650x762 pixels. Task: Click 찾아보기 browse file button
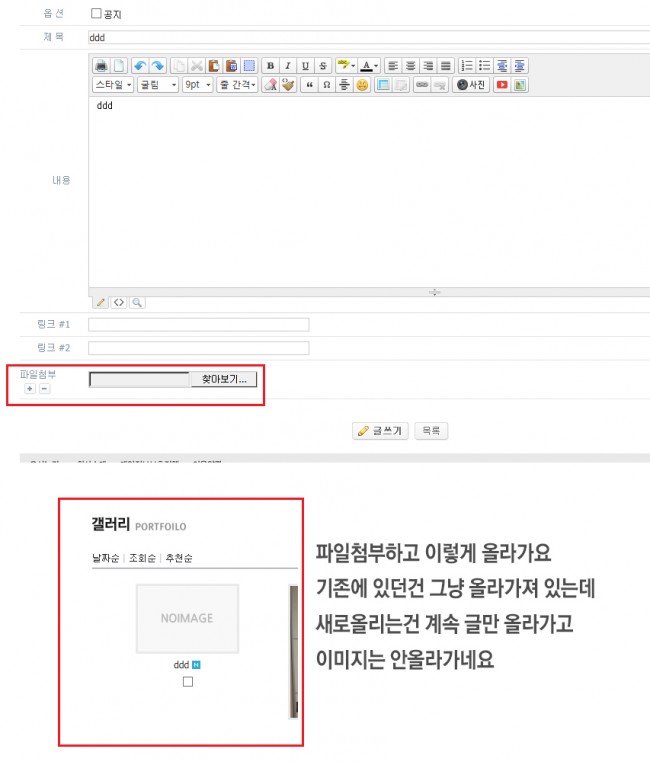(x=223, y=379)
